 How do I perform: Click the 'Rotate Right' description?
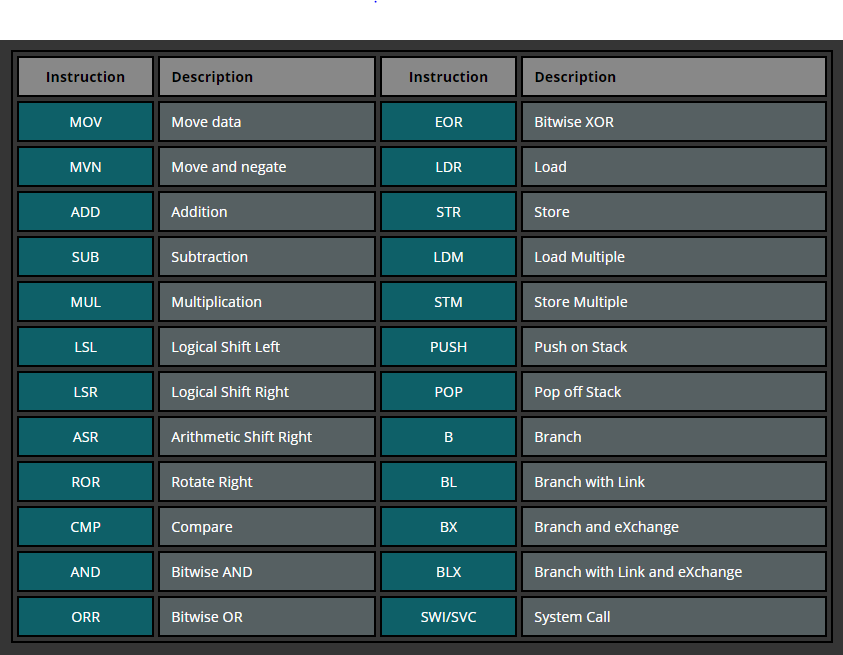point(267,482)
